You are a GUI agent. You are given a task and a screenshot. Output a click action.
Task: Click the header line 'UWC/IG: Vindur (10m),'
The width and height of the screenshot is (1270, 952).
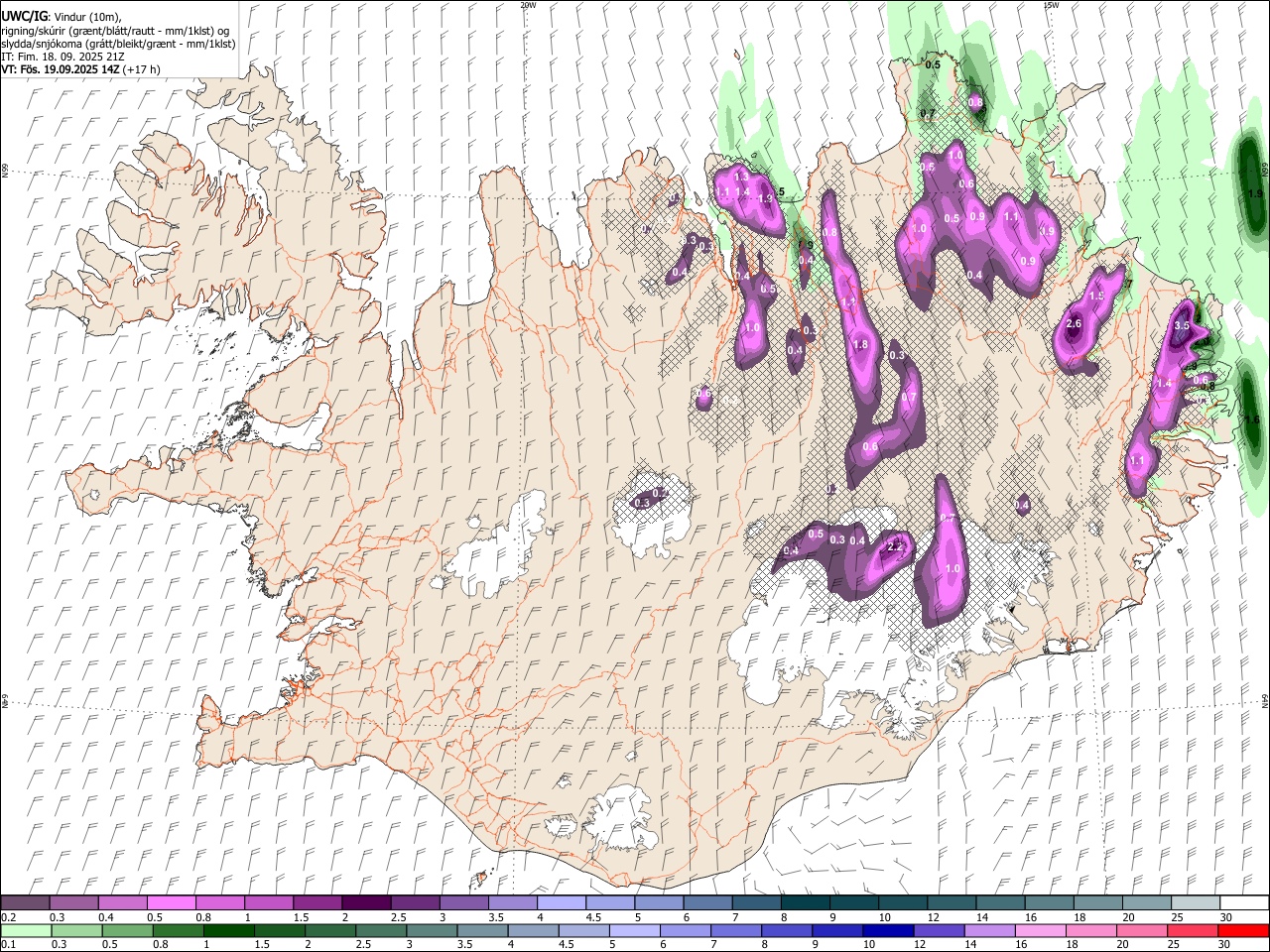[x=62, y=16]
